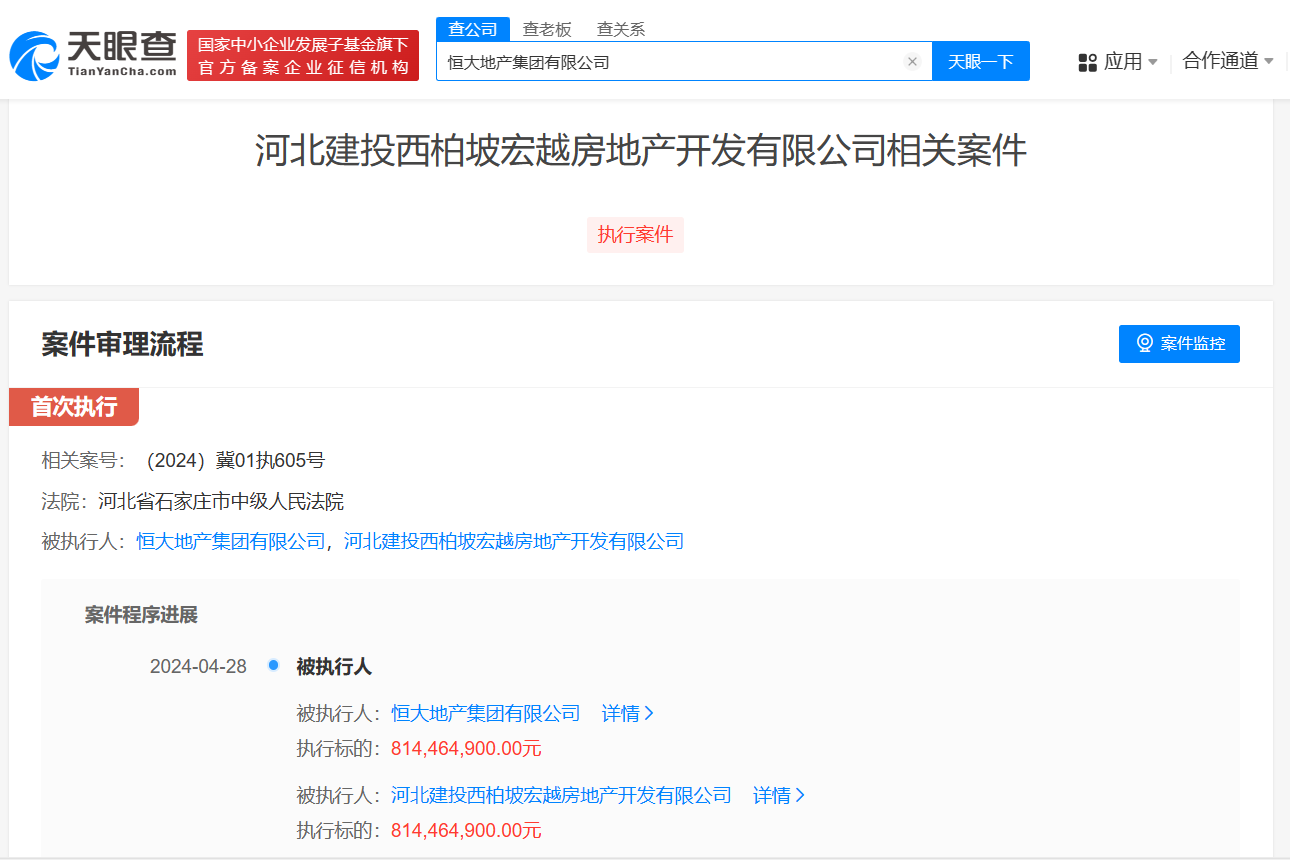Open 详情 chevron for 河北建投西柏坡宏越房地产
This screenshot has width=1290, height=860.
[800, 796]
